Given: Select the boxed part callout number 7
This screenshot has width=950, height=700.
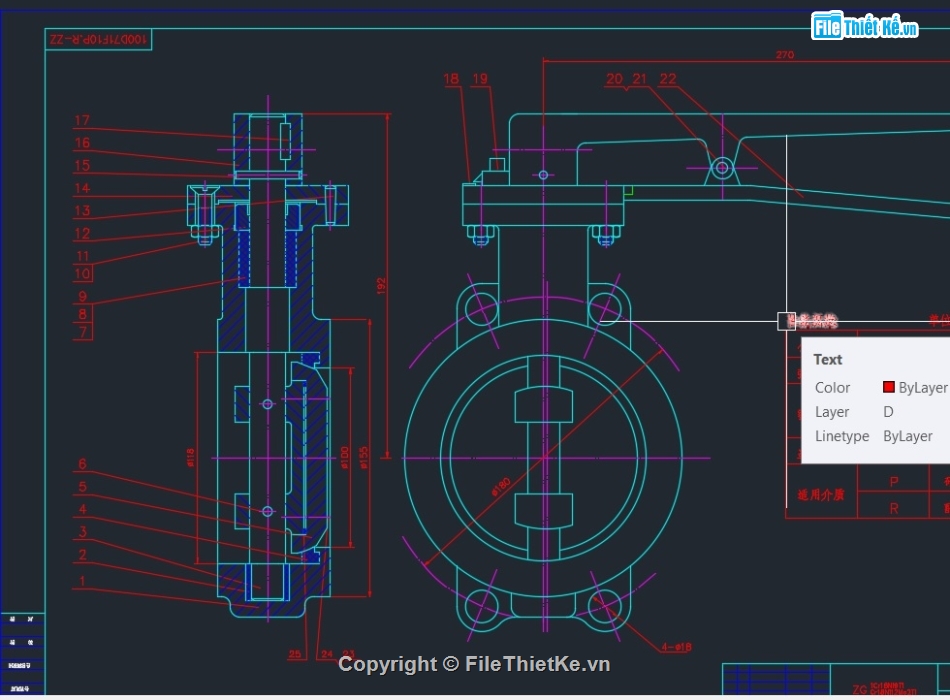Looking at the screenshot, I should 82,332.
